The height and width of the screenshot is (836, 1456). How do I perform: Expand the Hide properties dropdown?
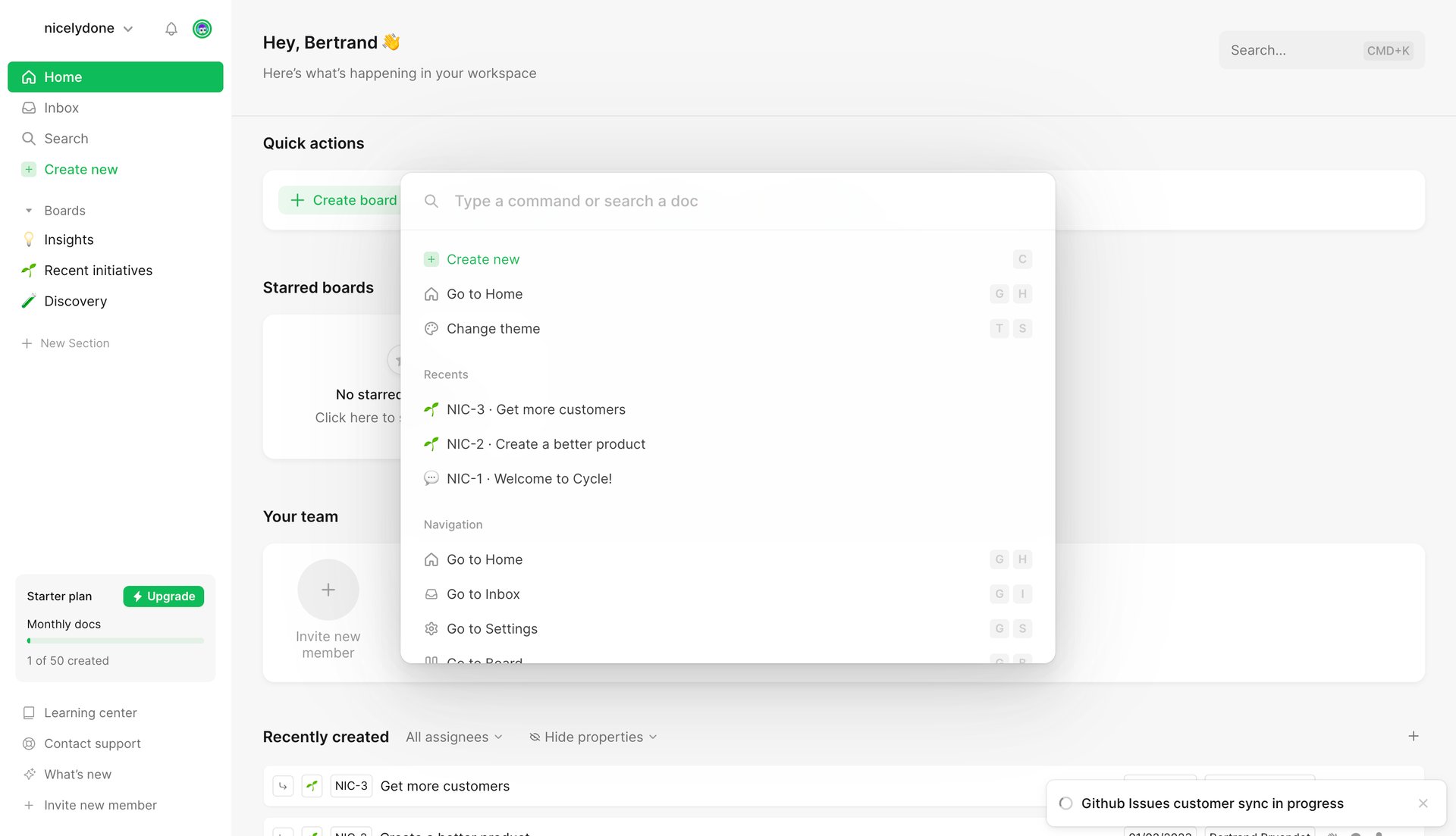click(x=592, y=737)
